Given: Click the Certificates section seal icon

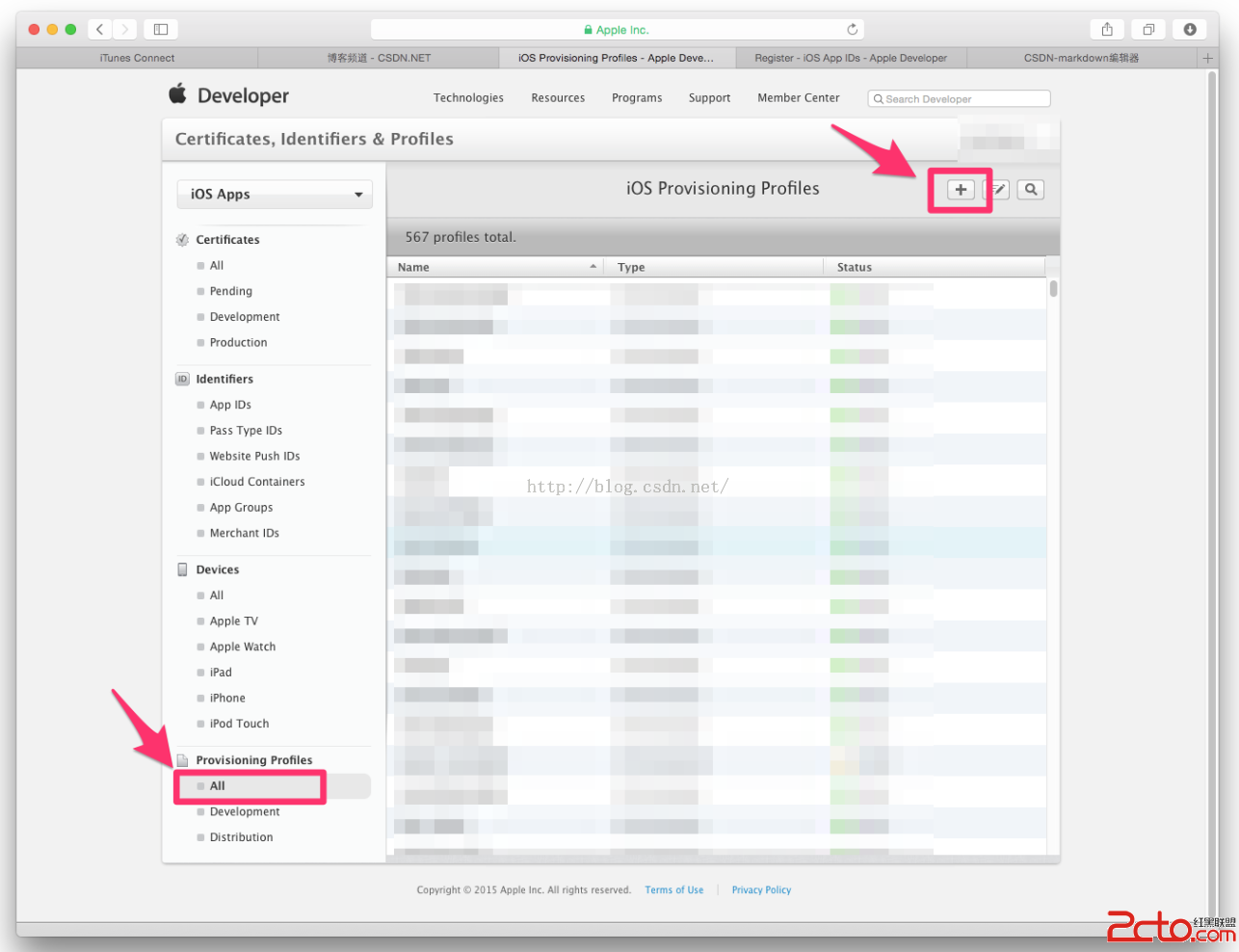Looking at the screenshot, I should (182, 240).
